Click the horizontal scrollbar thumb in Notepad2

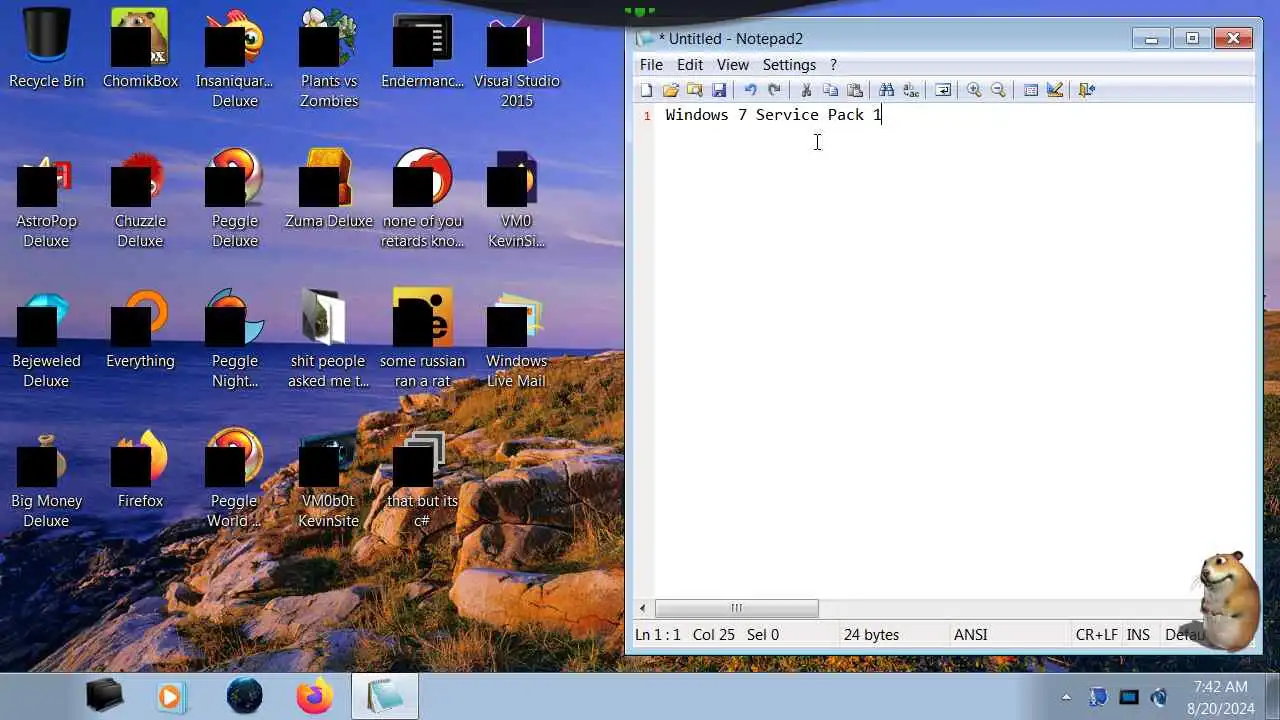click(x=736, y=608)
